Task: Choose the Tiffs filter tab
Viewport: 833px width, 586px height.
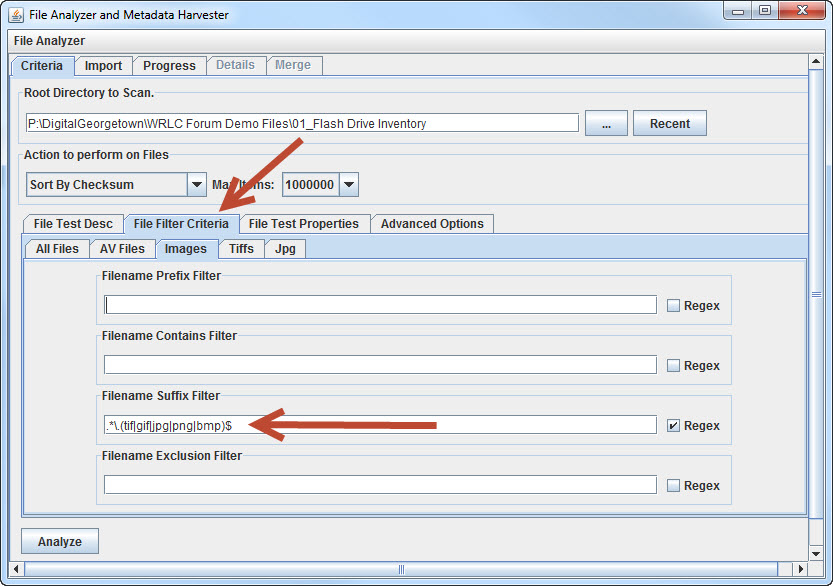Action: pos(241,249)
